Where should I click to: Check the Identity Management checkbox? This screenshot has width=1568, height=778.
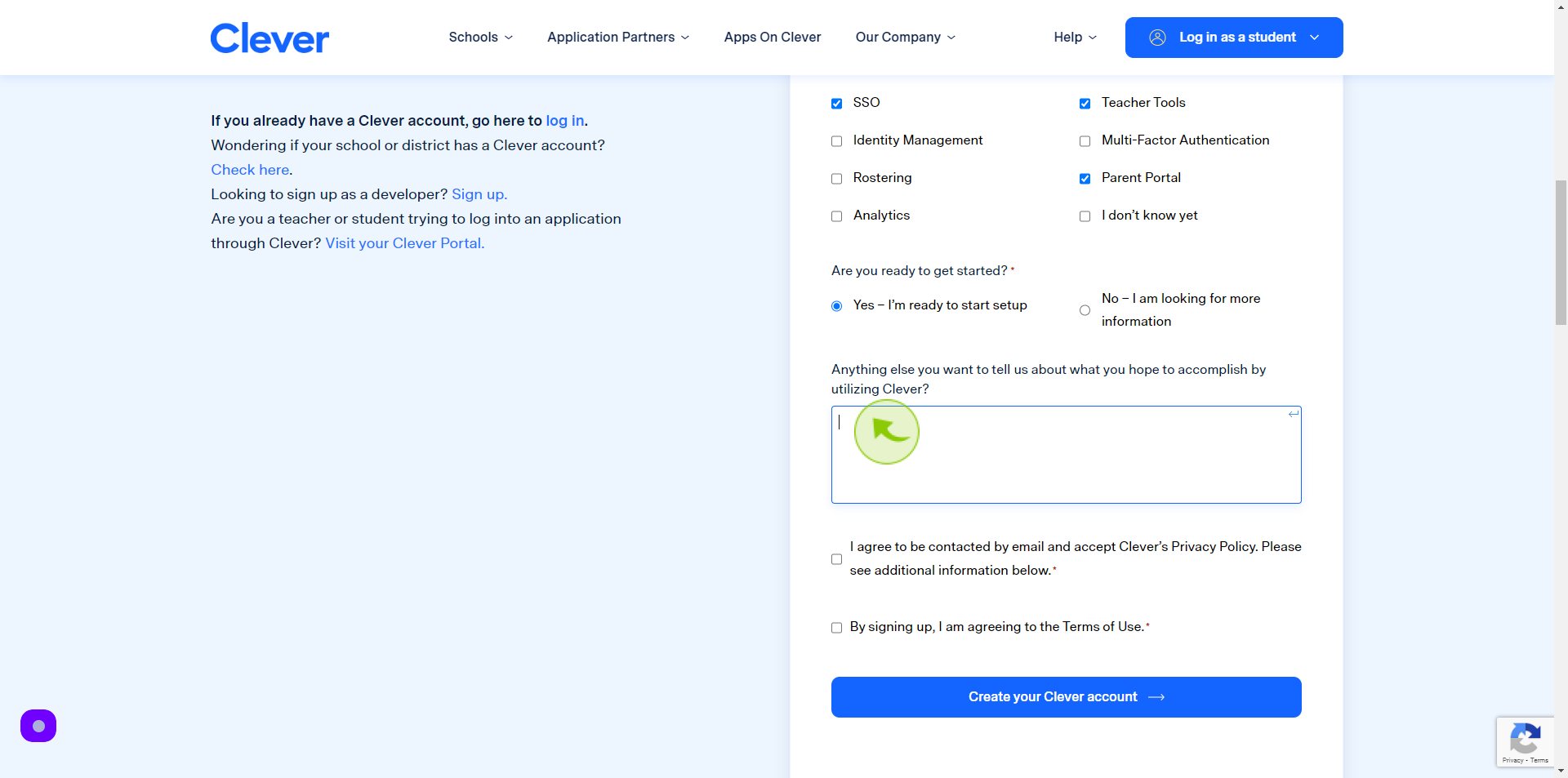(x=836, y=141)
